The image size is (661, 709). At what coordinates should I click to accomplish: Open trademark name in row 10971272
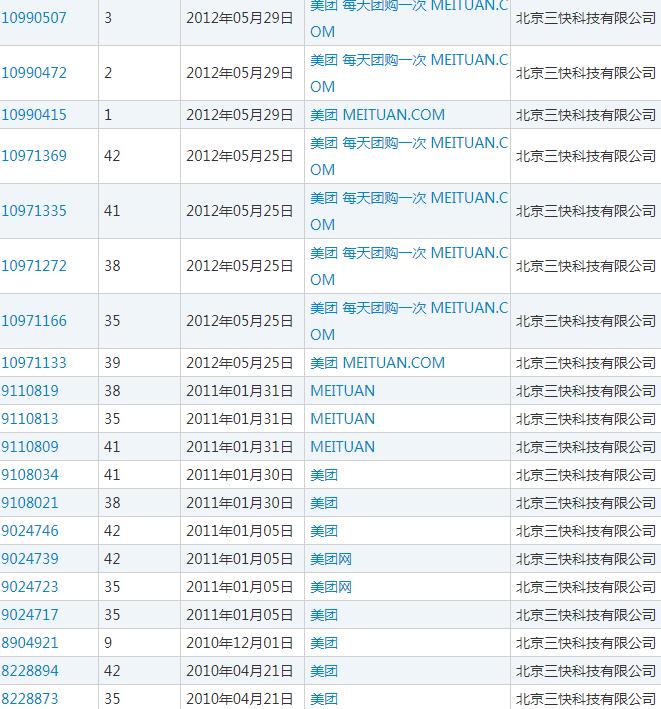click(x=409, y=266)
